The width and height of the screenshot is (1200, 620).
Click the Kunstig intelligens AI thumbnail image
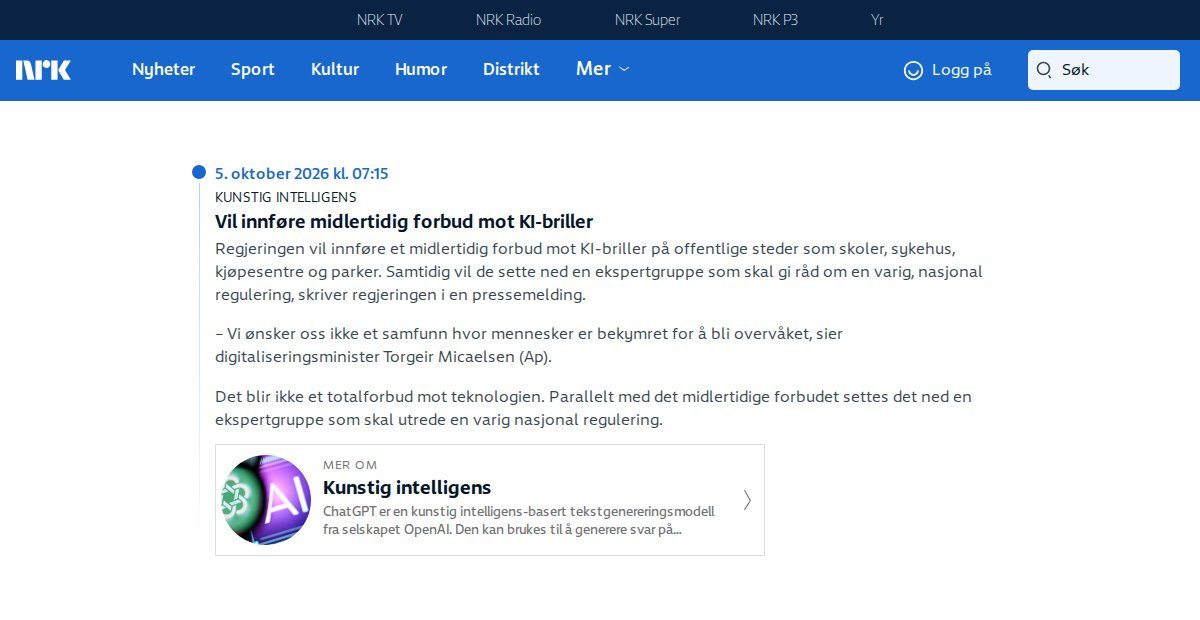(x=266, y=500)
